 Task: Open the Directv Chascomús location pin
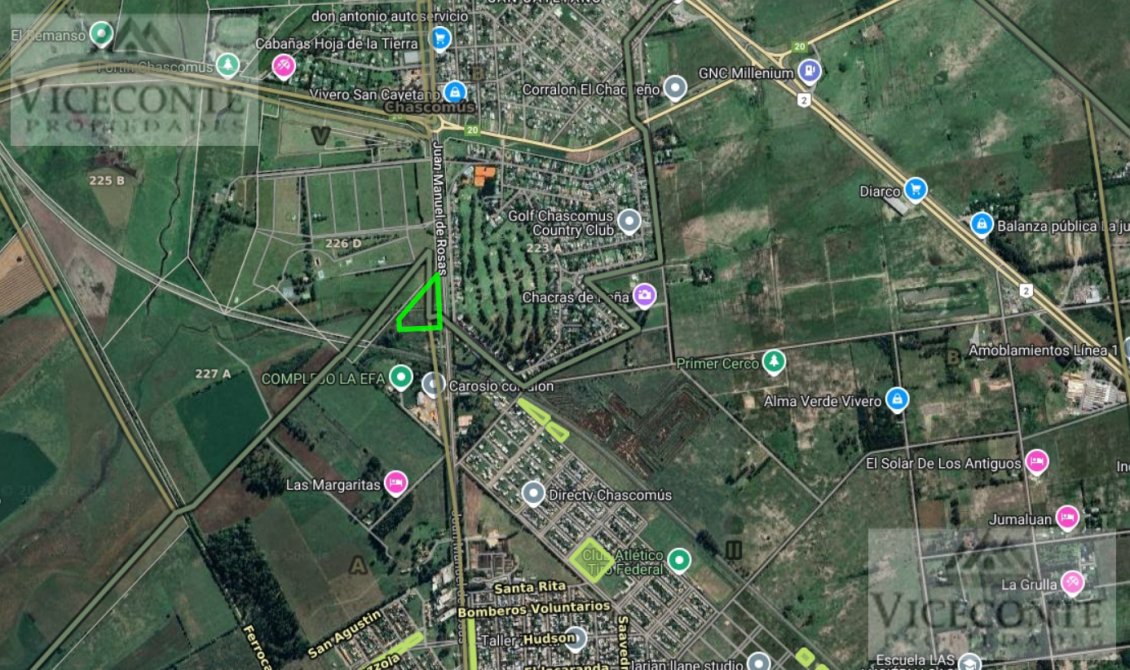click(533, 493)
